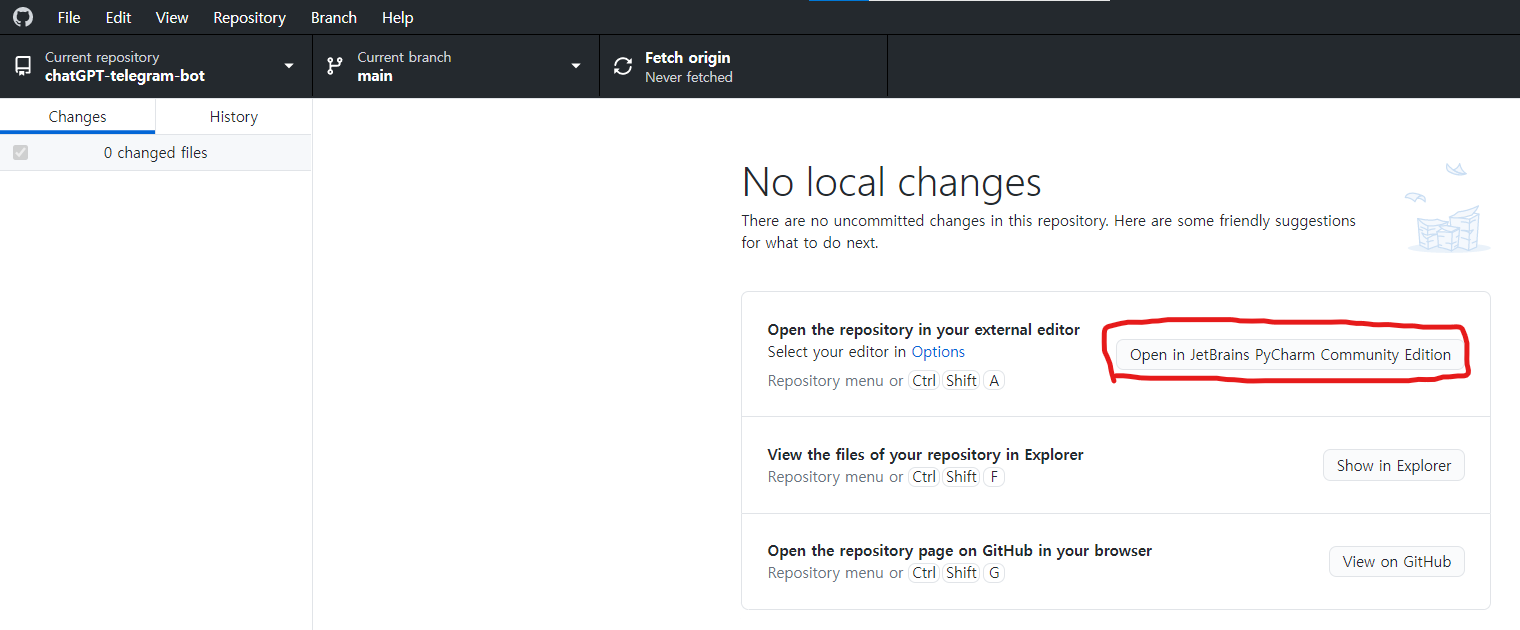Switch to the Changes tab
Screen dimensions: 1520x630
[77, 117]
